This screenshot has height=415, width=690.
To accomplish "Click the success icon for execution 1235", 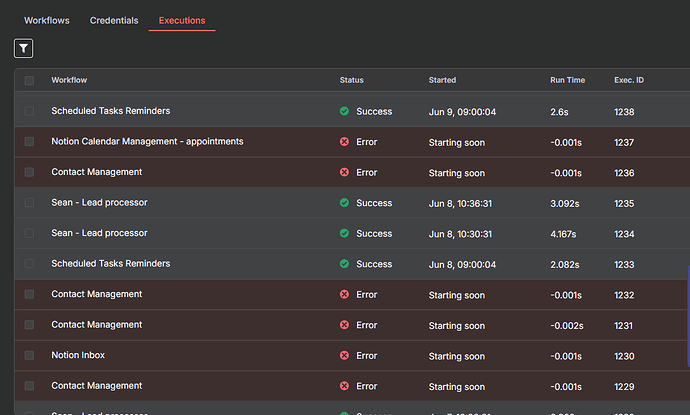I will (x=345, y=202).
